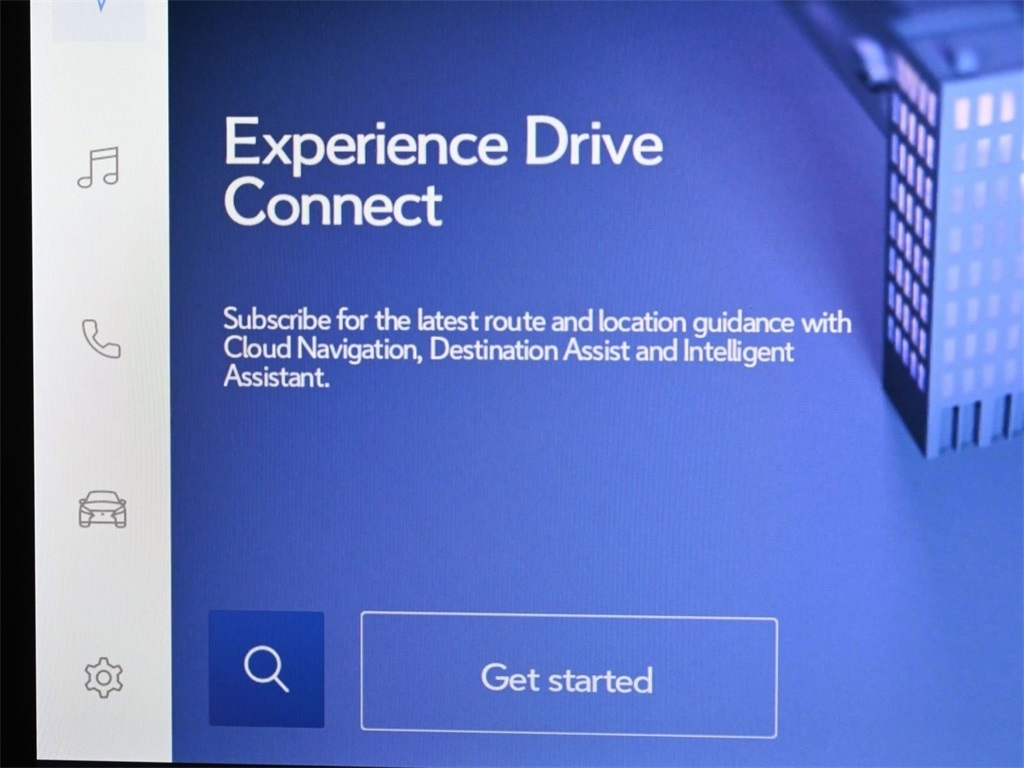The height and width of the screenshot is (768, 1024).
Task: Tap the Get started button
Action: 569,675
